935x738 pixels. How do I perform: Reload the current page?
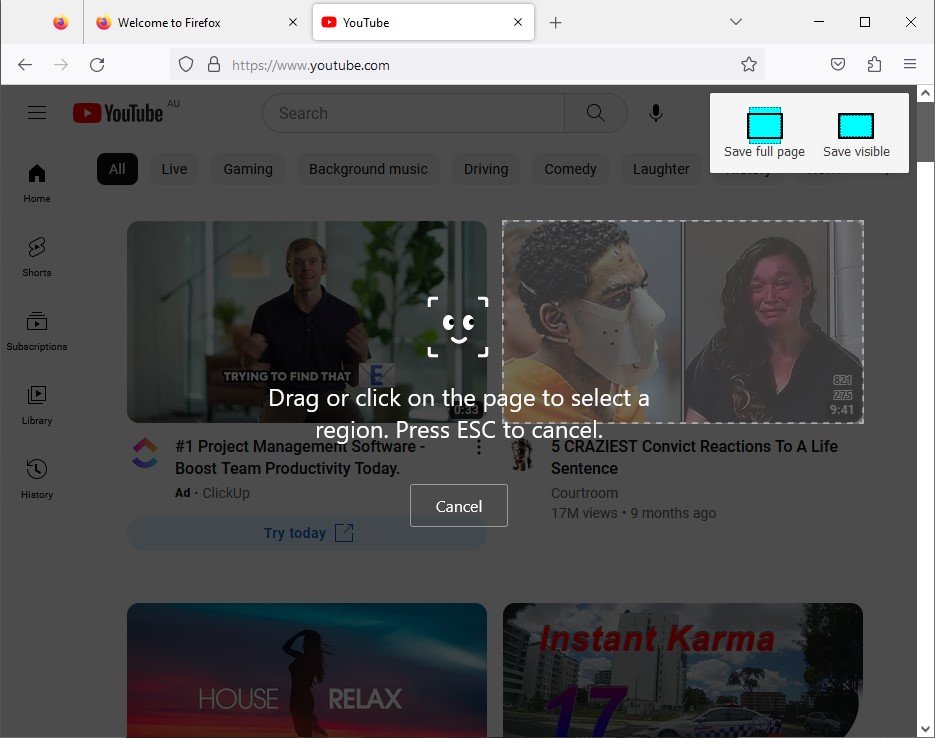click(97, 64)
